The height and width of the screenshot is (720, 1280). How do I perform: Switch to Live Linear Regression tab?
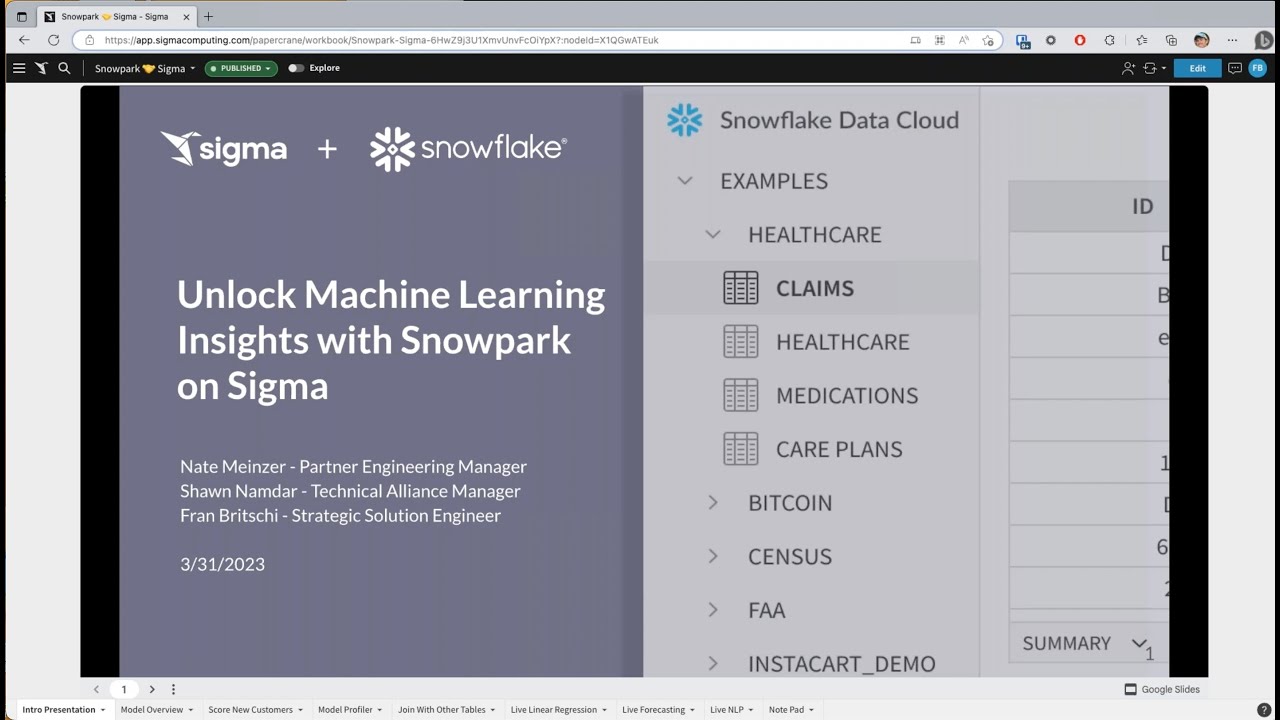(554, 710)
